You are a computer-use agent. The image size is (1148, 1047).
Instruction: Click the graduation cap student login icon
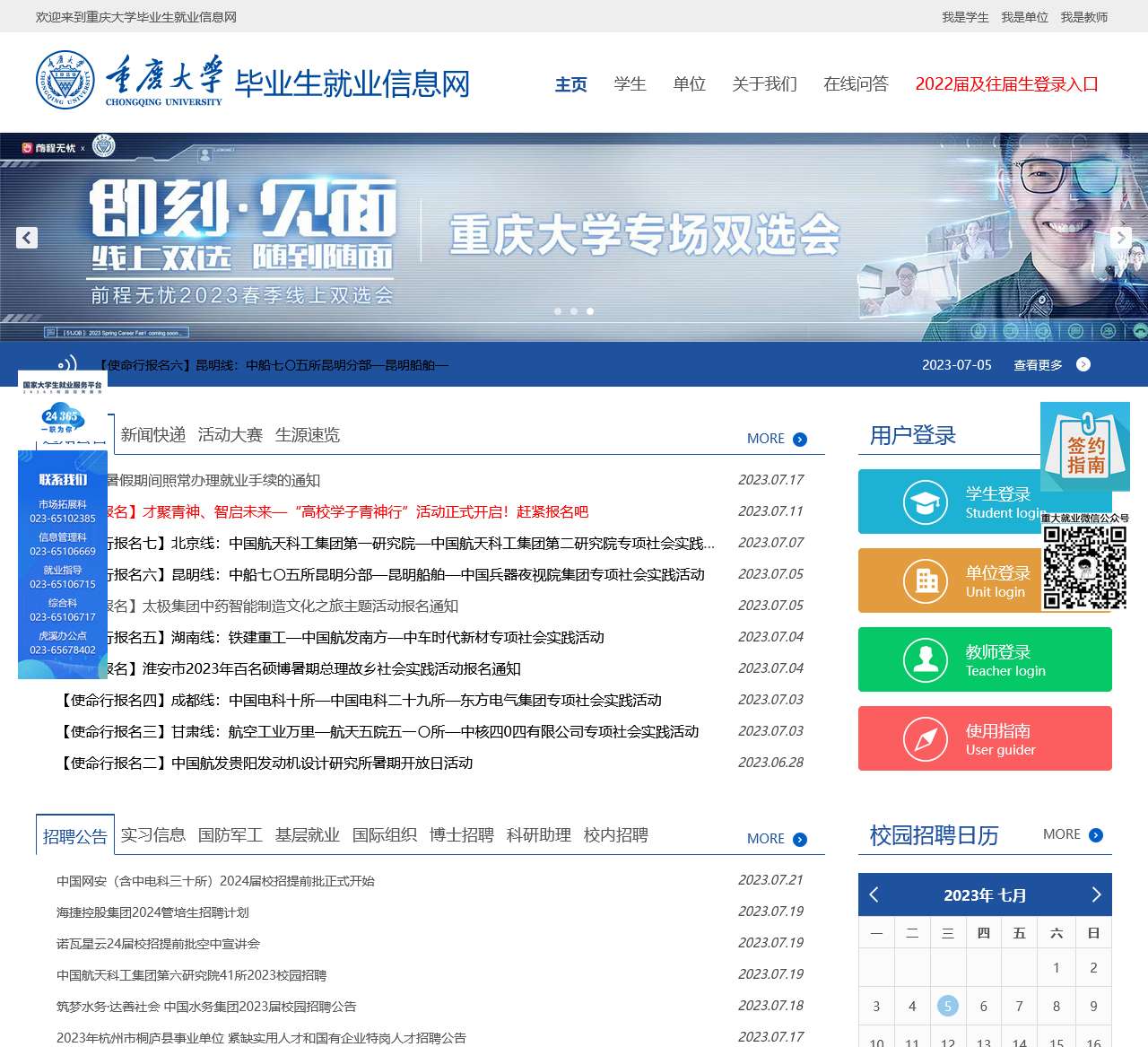click(x=926, y=502)
